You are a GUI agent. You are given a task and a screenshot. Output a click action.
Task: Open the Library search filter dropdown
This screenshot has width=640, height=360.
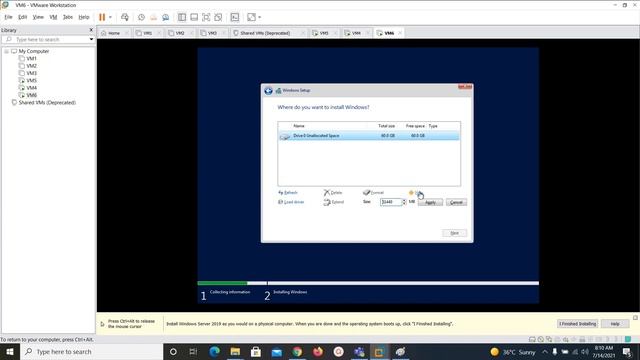[91, 39]
